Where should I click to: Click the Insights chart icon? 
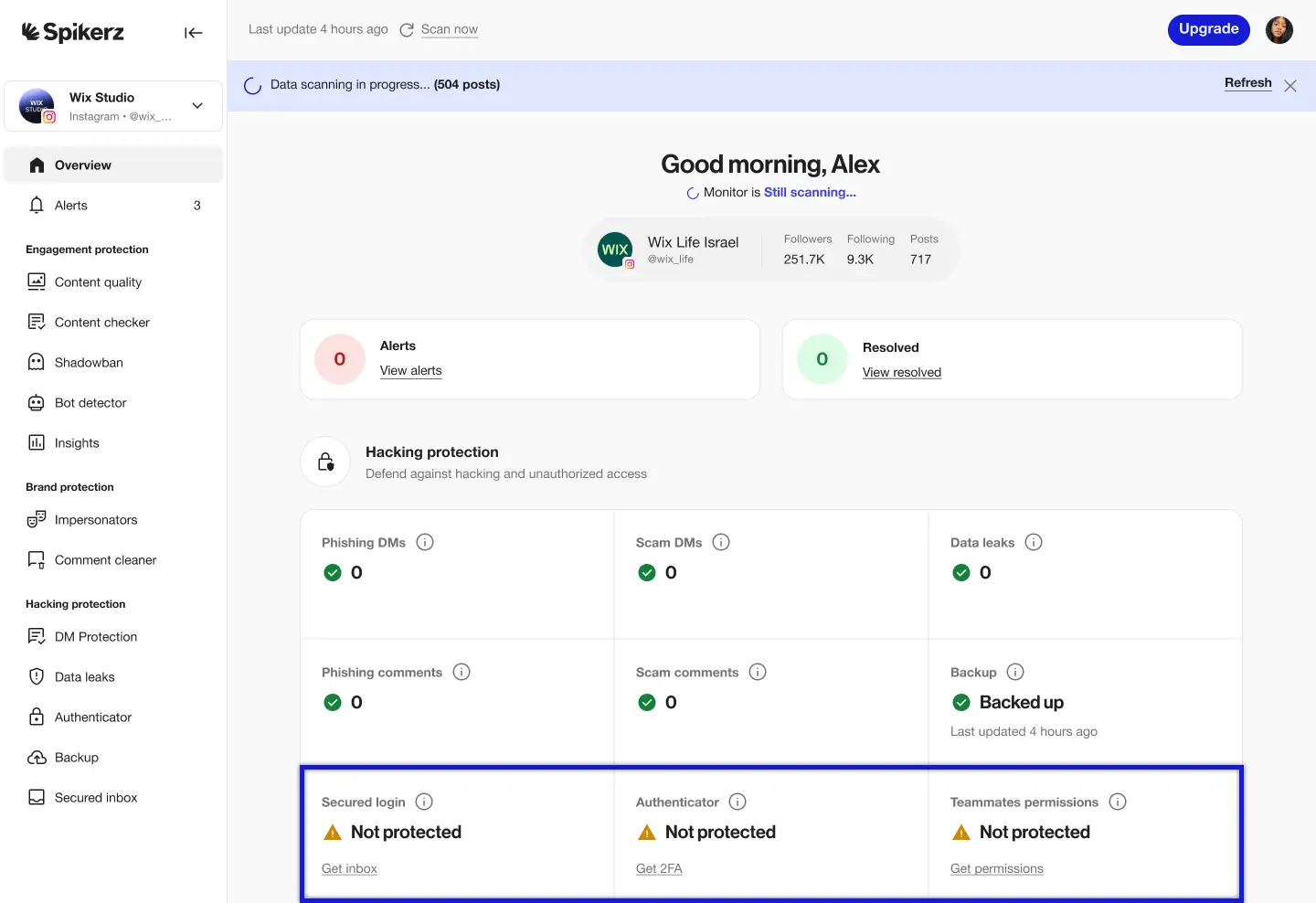37,443
